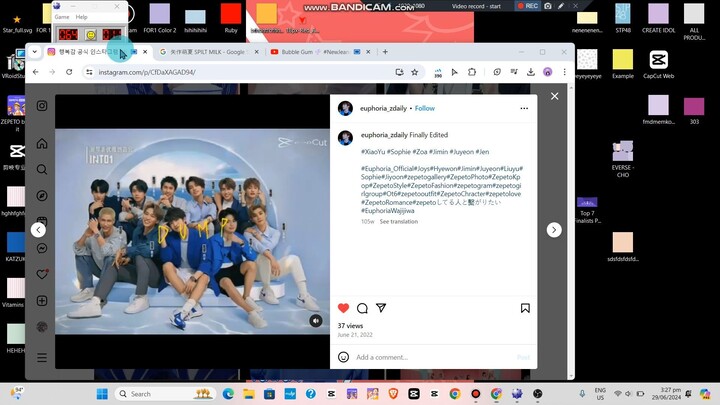Screen dimensions: 720x405
Task: Open File Explorer from taskbar
Action: (x=249, y=394)
